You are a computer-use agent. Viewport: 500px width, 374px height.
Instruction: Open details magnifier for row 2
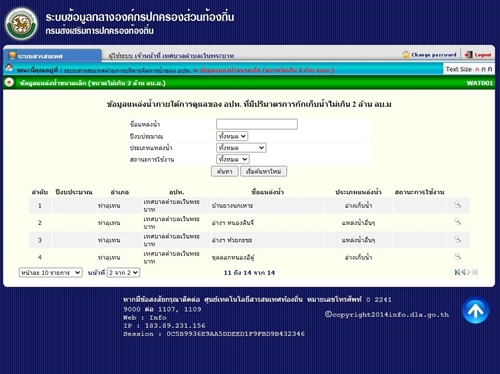[458, 222]
